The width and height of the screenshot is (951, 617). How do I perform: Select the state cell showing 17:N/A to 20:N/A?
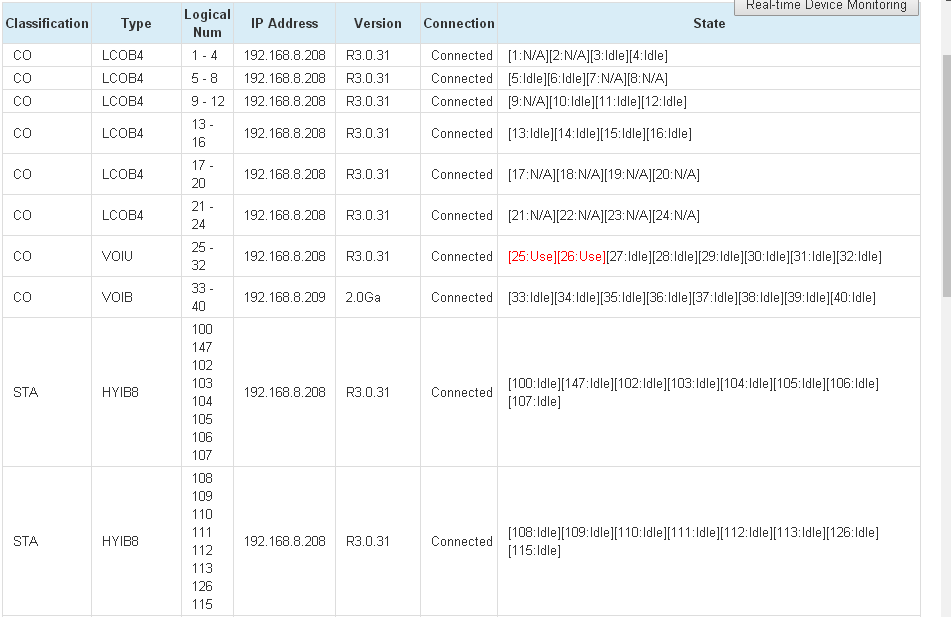(x=604, y=175)
